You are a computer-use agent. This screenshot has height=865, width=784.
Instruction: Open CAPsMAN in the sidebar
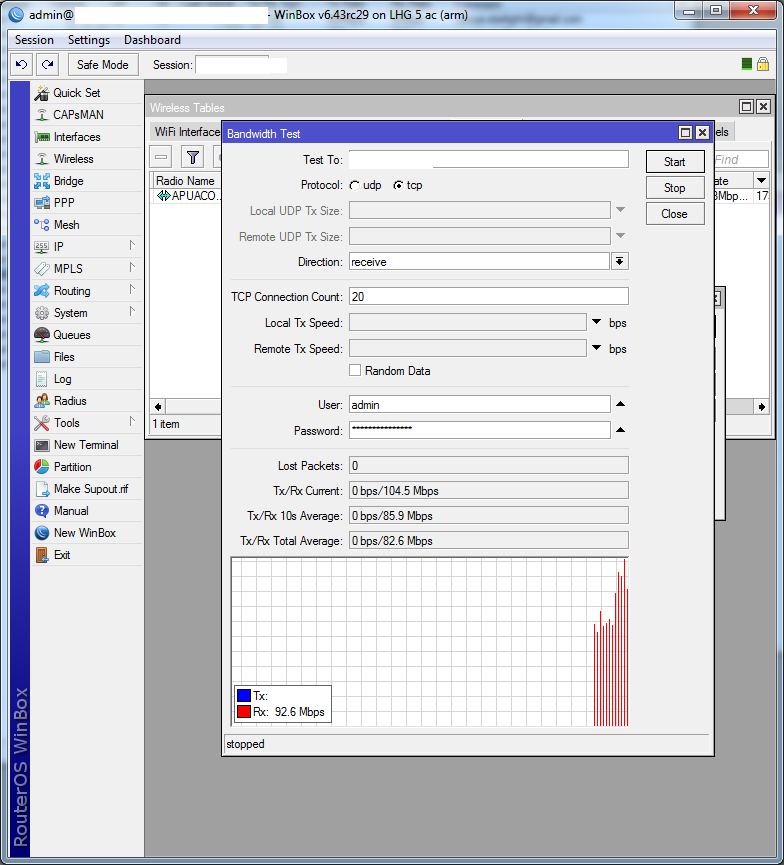pos(87,115)
